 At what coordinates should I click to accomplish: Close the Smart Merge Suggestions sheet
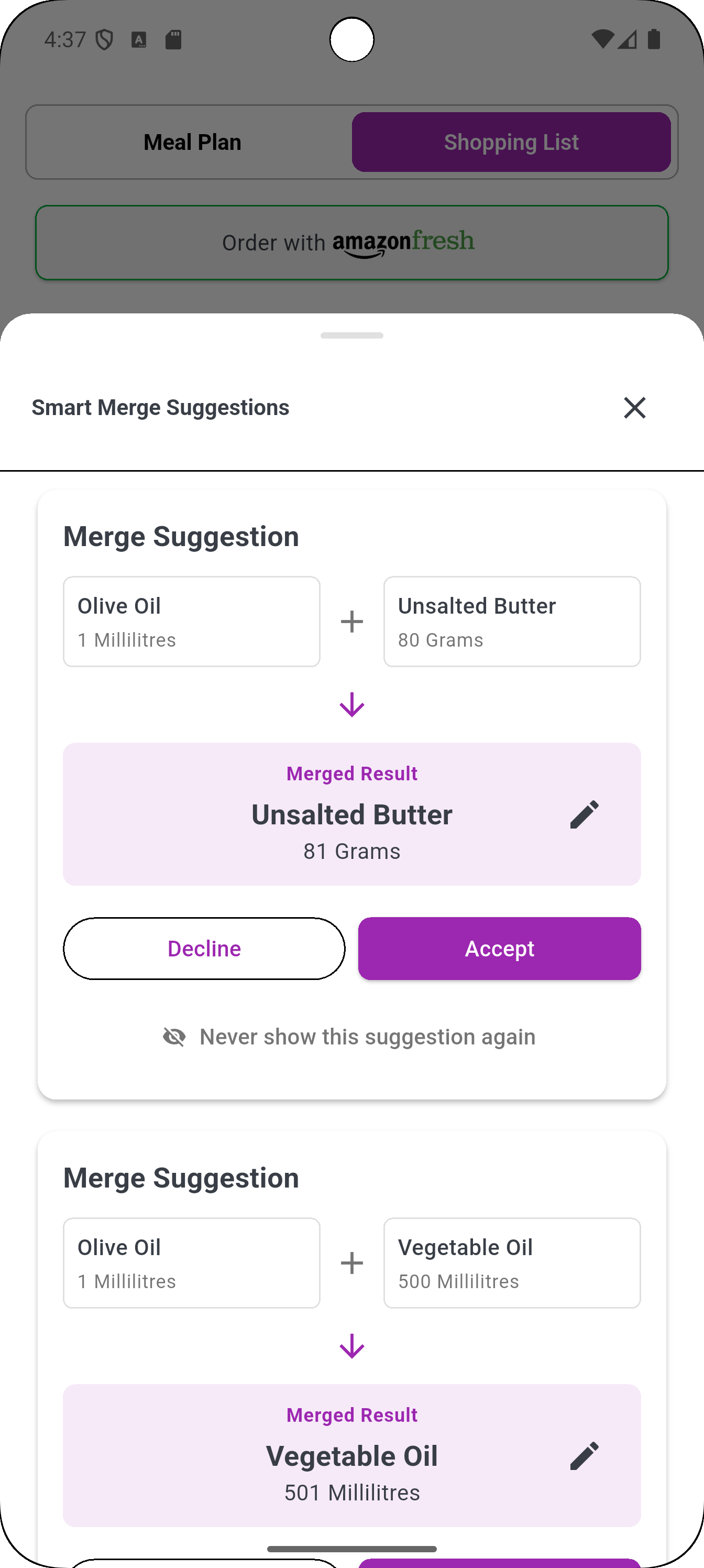pyautogui.click(x=635, y=408)
